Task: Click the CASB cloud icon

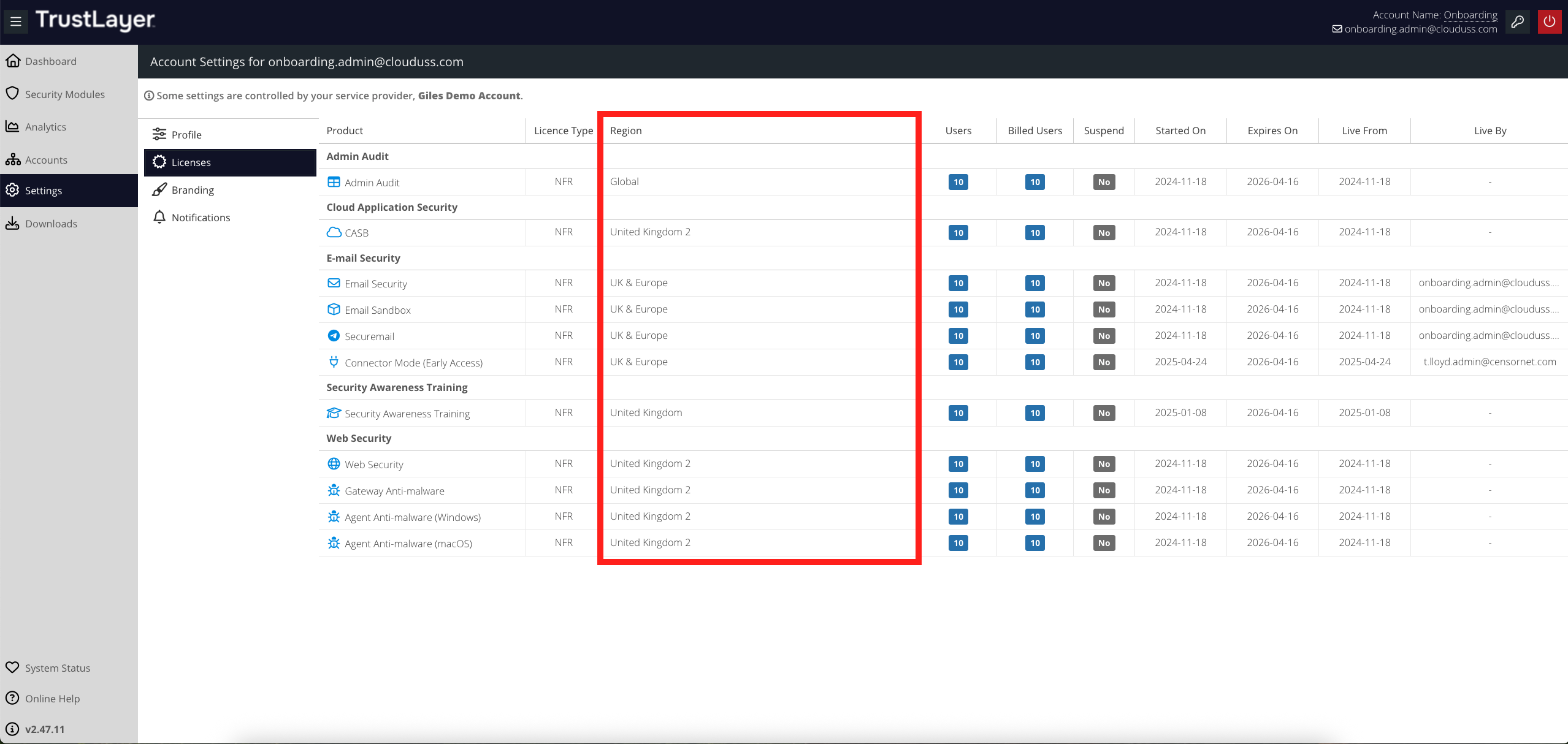Action: point(334,232)
